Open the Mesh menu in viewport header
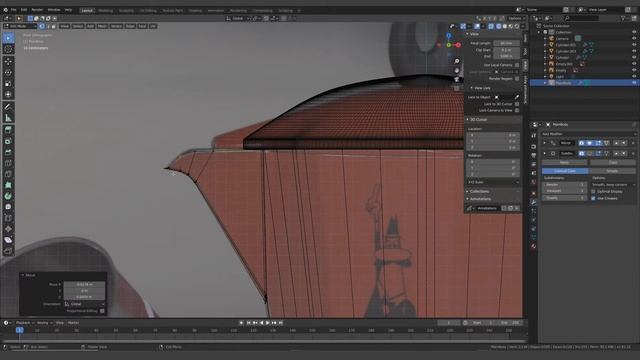This screenshot has width=640, height=360. [102, 26]
